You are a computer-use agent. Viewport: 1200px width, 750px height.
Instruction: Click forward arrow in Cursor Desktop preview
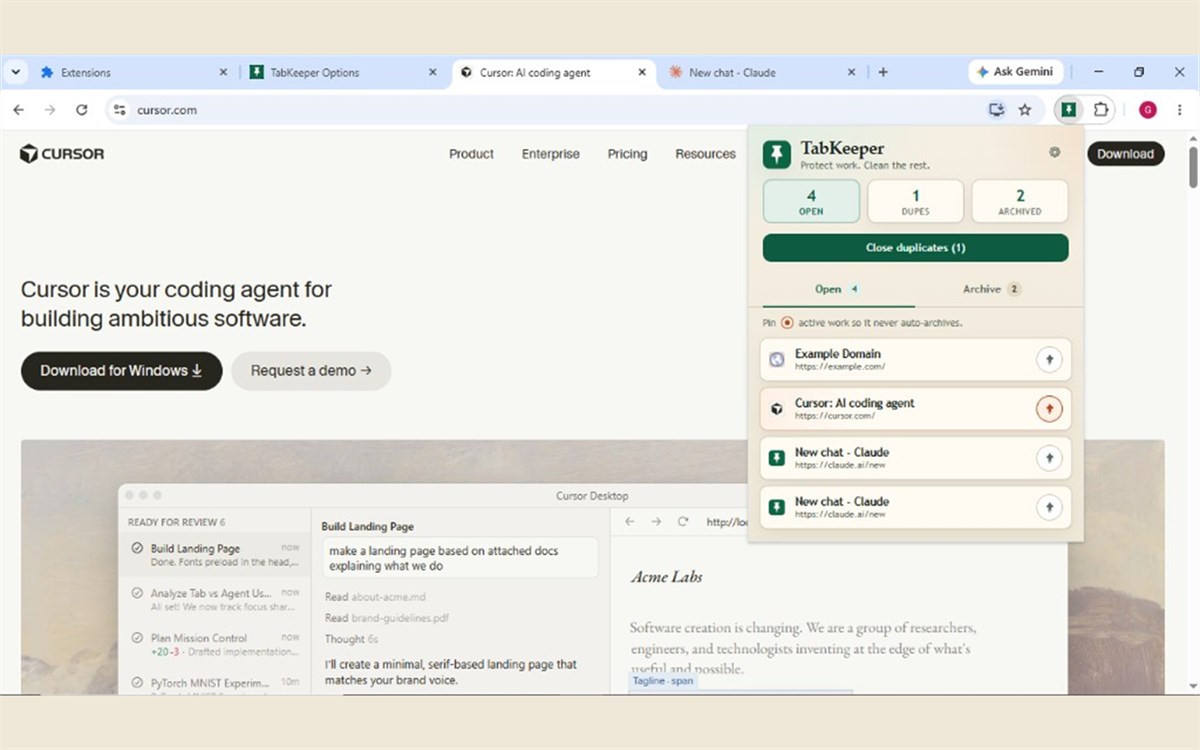click(656, 522)
